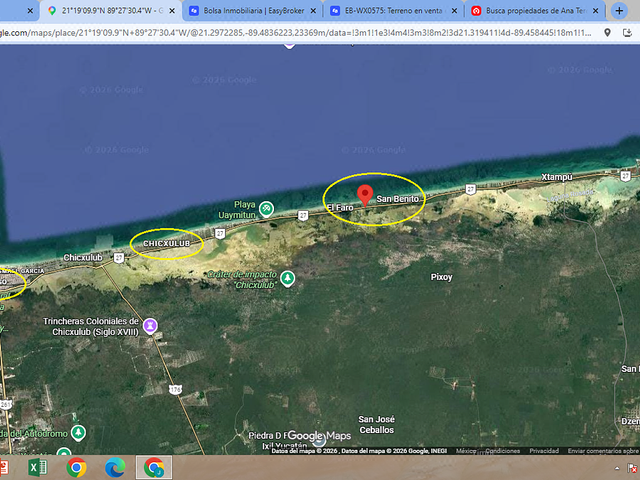The width and height of the screenshot is (640, 480).
Task: Show hidden system tray icons
Action: pos(617,469)
